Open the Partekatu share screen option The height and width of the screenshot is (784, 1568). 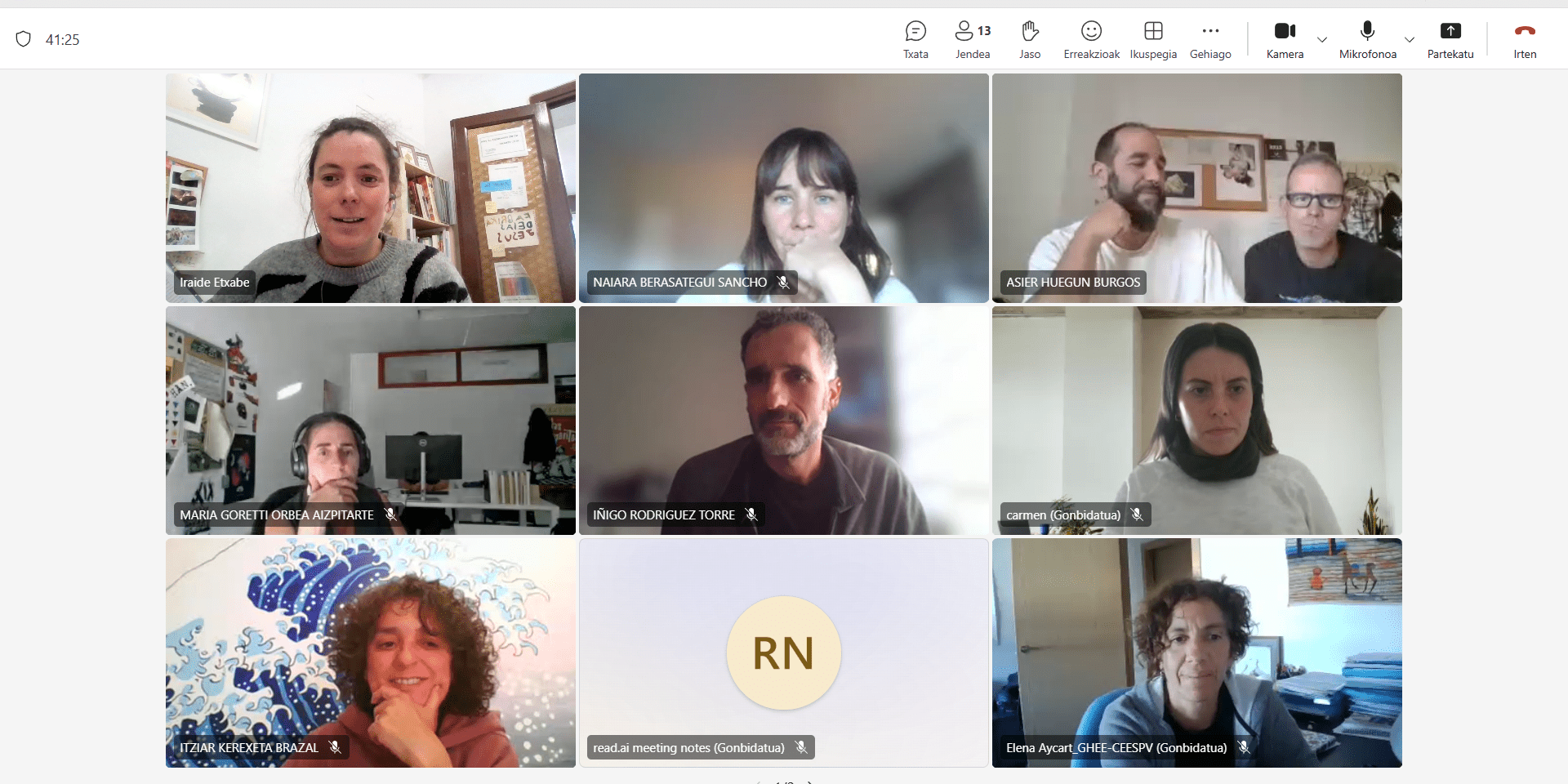coord(1450,39)
